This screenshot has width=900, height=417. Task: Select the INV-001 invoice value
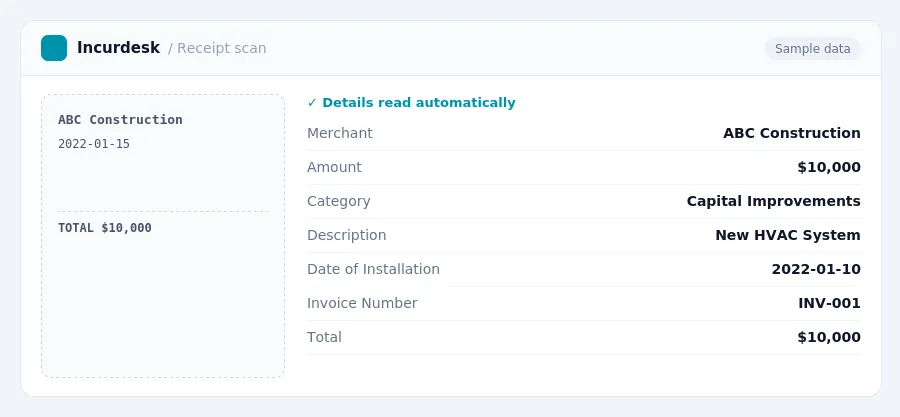click(x=829, y=303)
